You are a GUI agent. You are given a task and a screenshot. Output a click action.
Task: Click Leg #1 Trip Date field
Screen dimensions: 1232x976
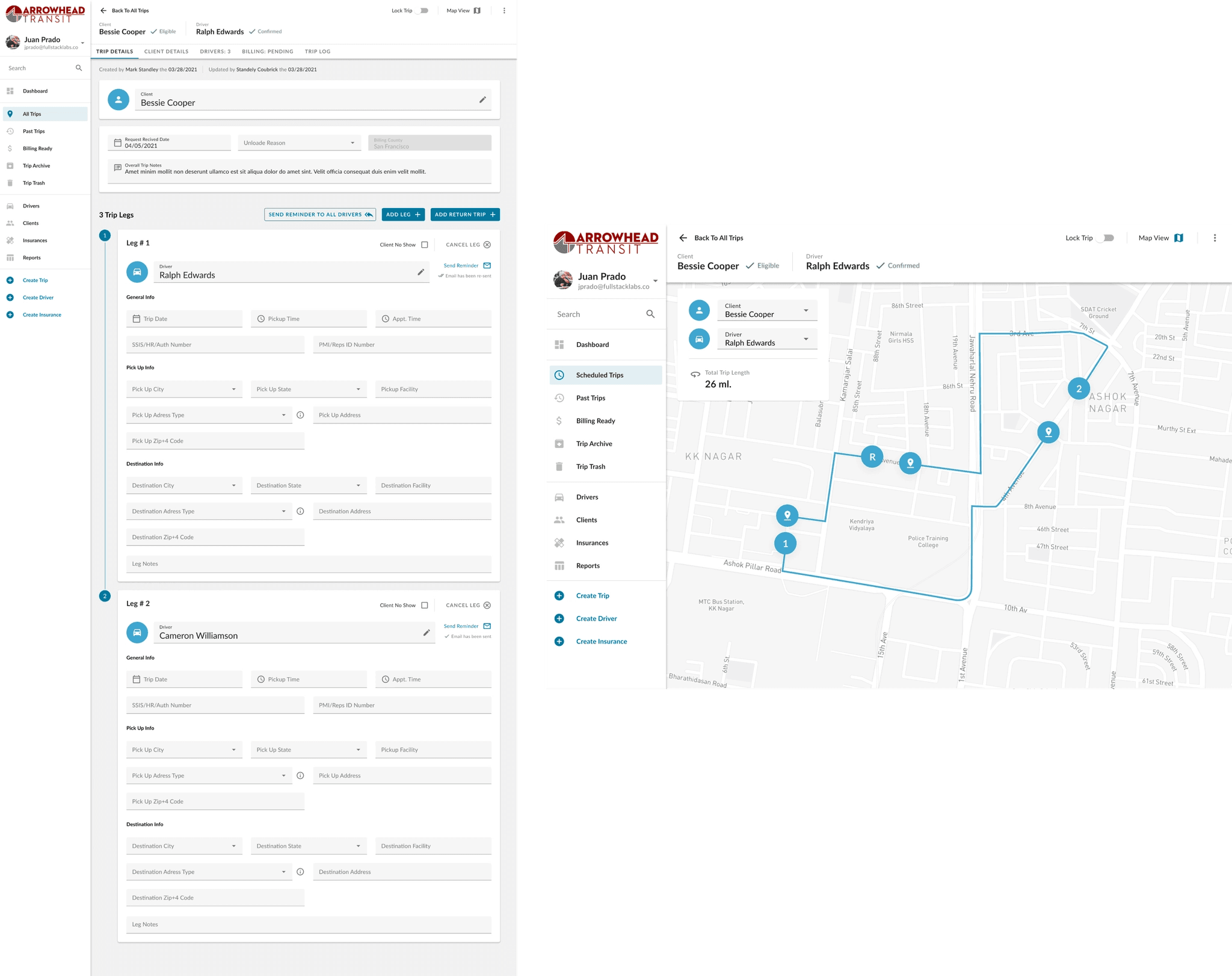184,319
